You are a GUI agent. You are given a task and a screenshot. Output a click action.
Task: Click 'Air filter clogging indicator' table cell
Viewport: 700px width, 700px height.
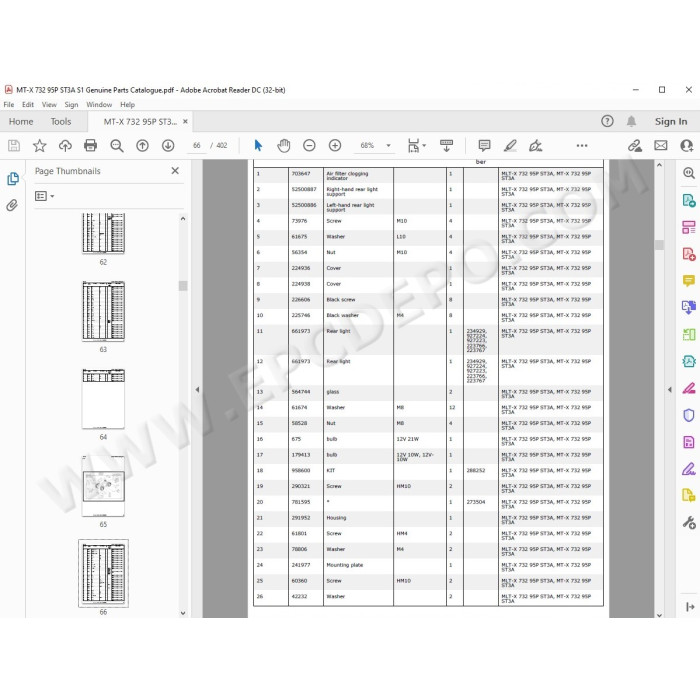(358, 175)
